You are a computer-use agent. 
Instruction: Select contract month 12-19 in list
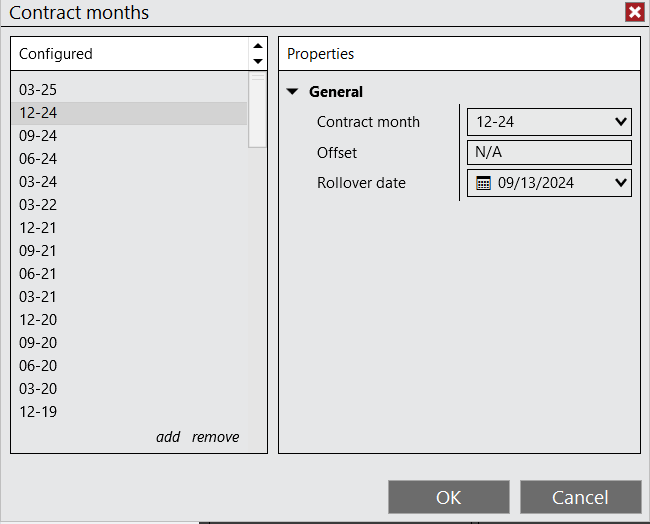[38, 412]
